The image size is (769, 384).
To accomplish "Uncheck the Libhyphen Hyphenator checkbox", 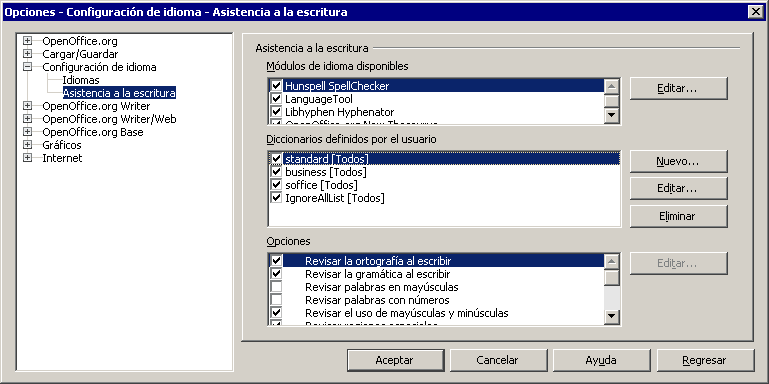I will point(277,112).
